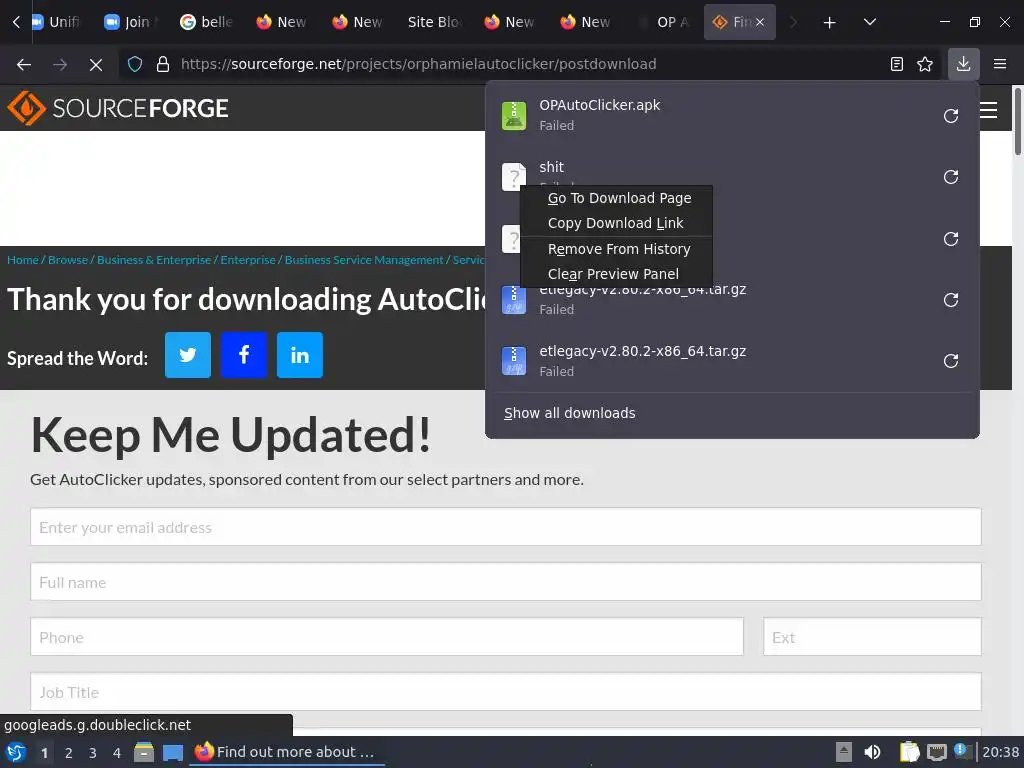Select the second etlegacy-v2.80.2-x86_64.tar.gz entry
This screenshot has width=1024, height=768.
tap(732, 361)
